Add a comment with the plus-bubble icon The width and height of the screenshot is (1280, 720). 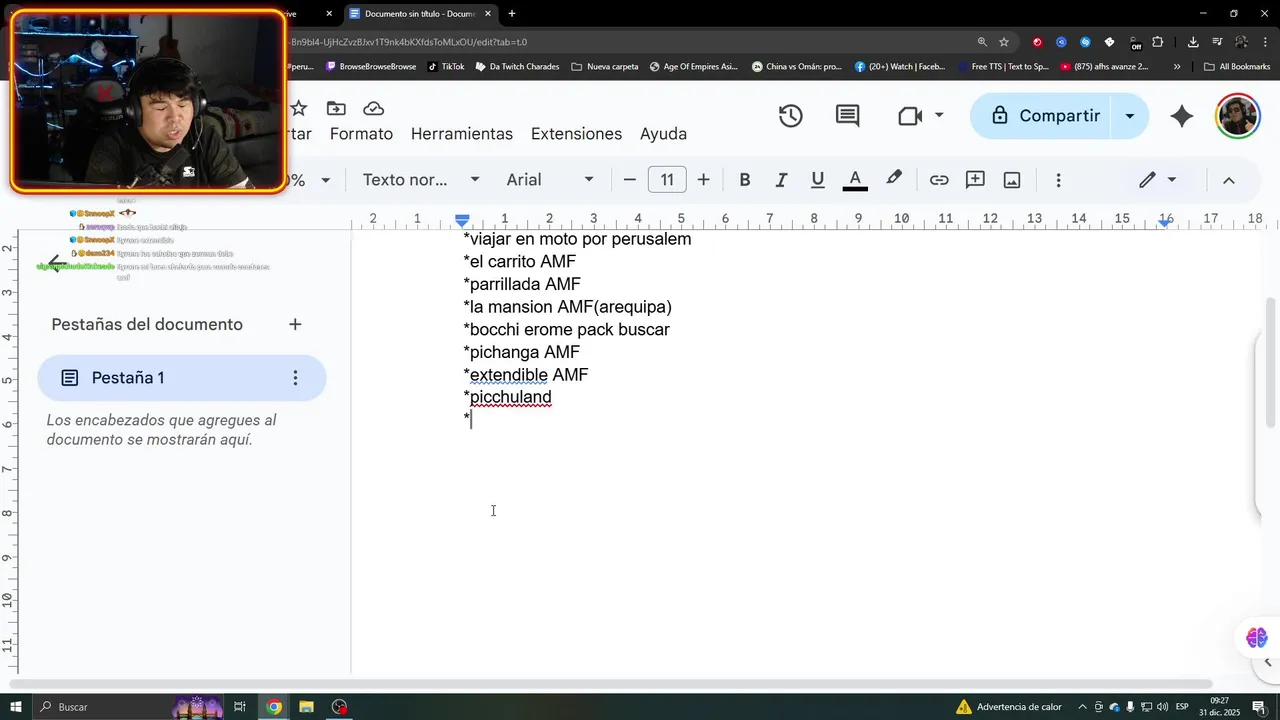tap(975, 180)
